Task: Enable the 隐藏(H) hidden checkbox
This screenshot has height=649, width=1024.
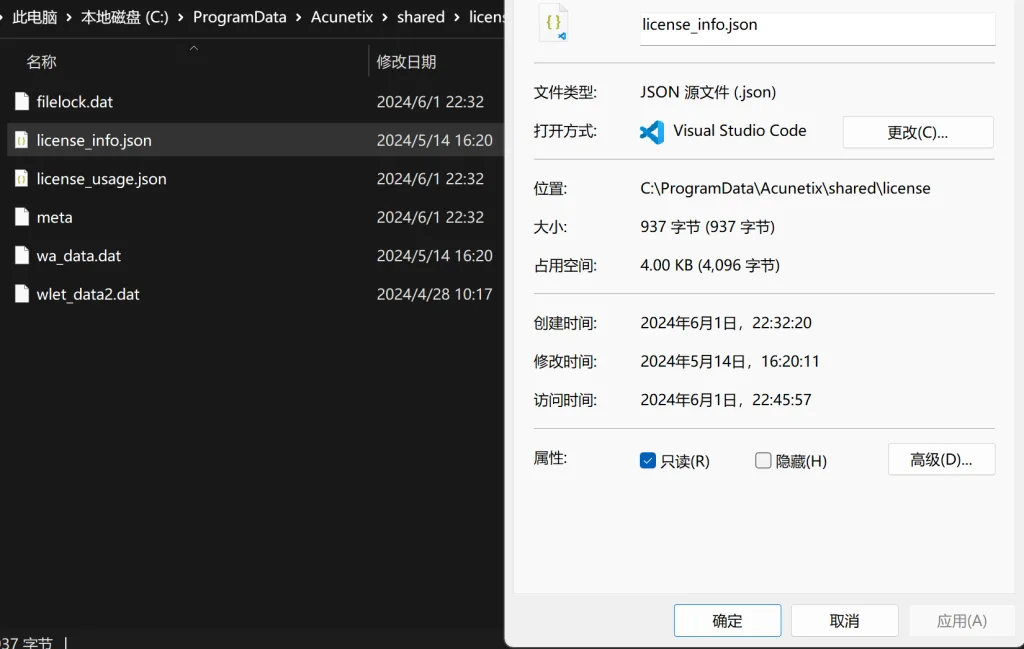Action: pyautogui.click(x=763, y=460)
